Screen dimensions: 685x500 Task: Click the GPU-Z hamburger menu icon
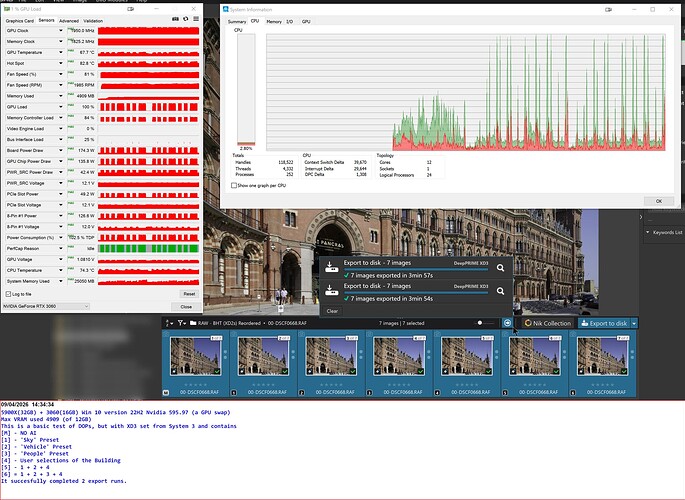pyautogui.click(x=195, y=19)
